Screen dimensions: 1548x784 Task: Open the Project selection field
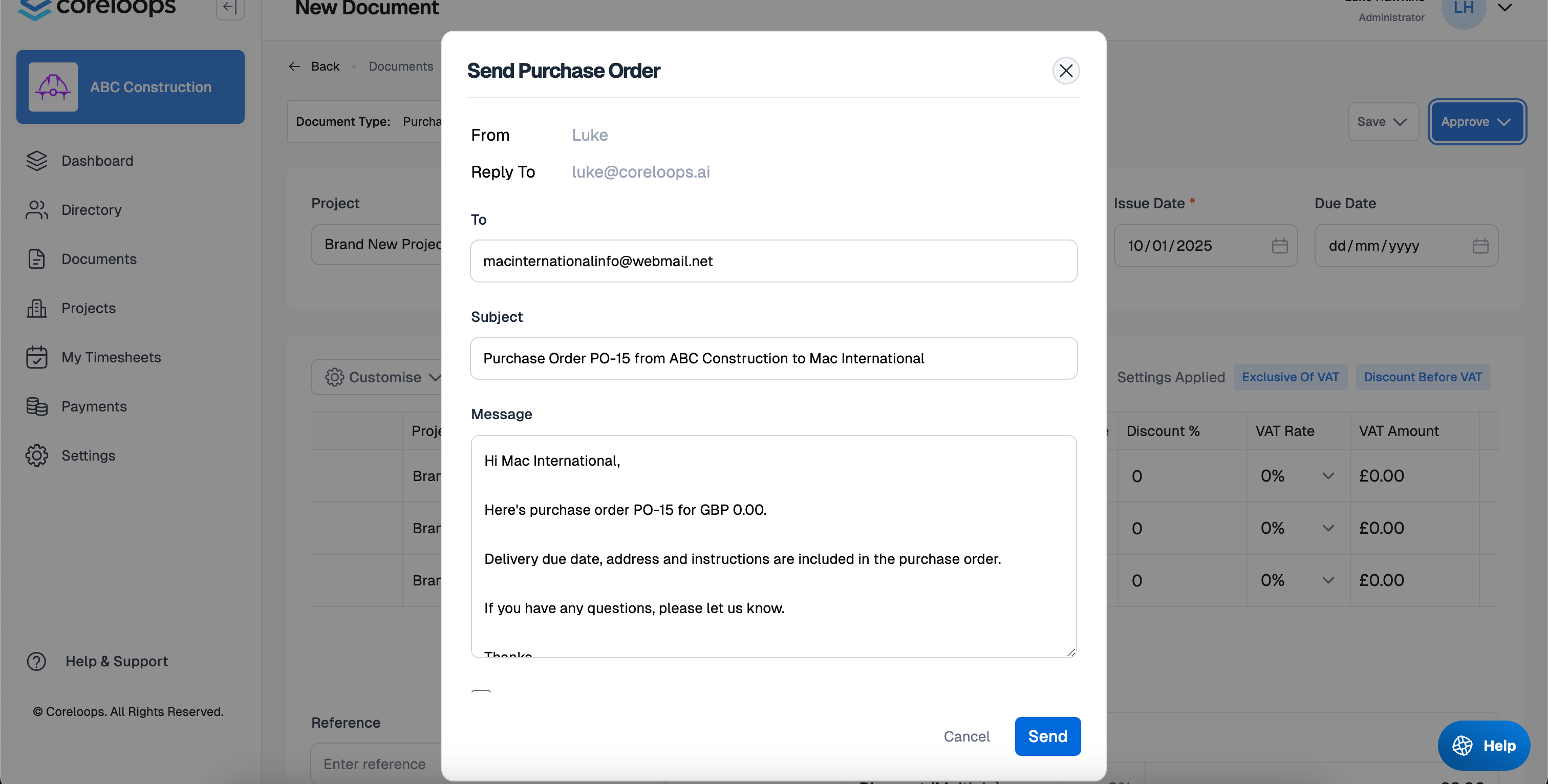(x=377, y=245)
